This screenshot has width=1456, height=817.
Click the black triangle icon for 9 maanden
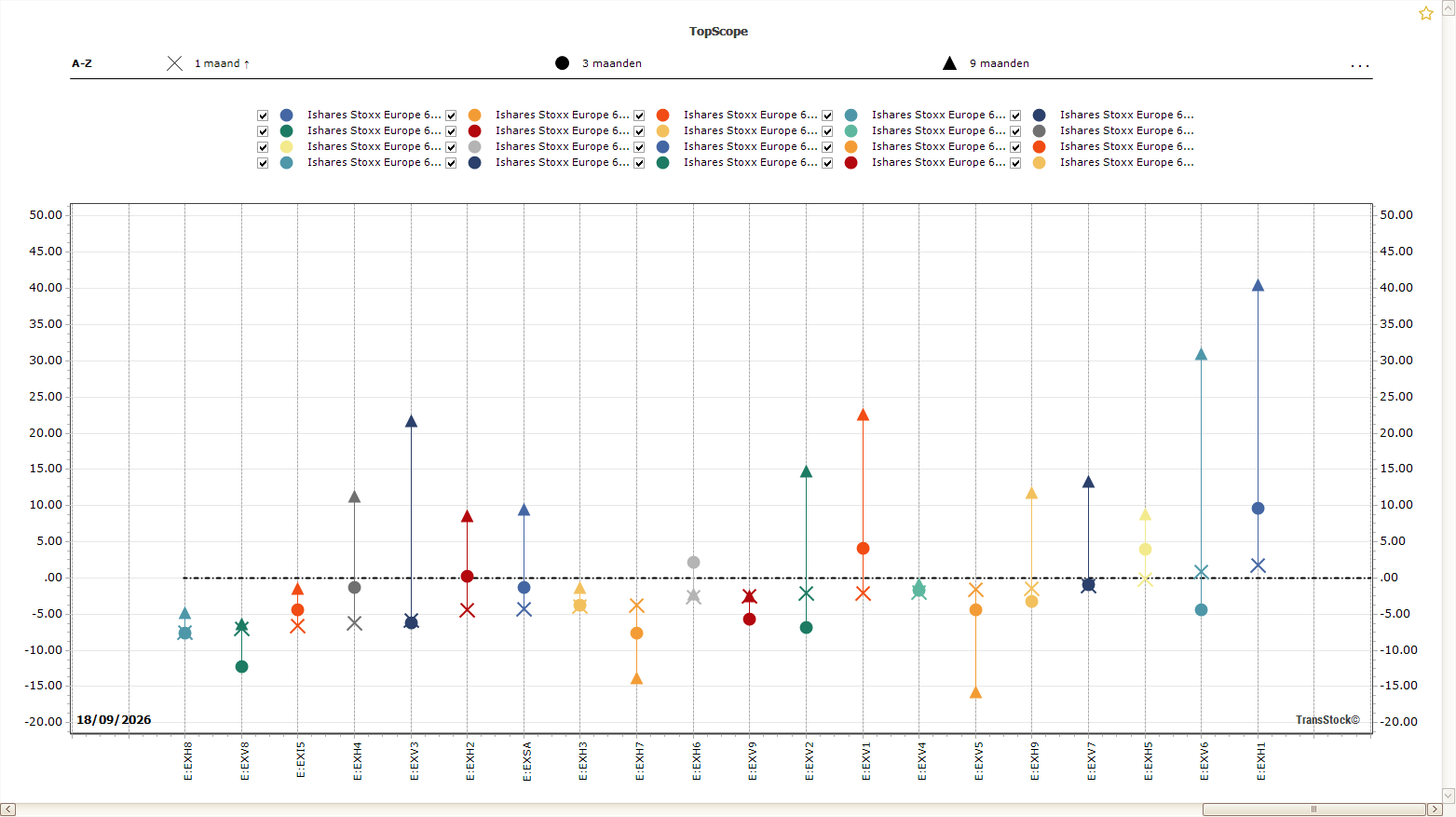(x=949, y=63)
